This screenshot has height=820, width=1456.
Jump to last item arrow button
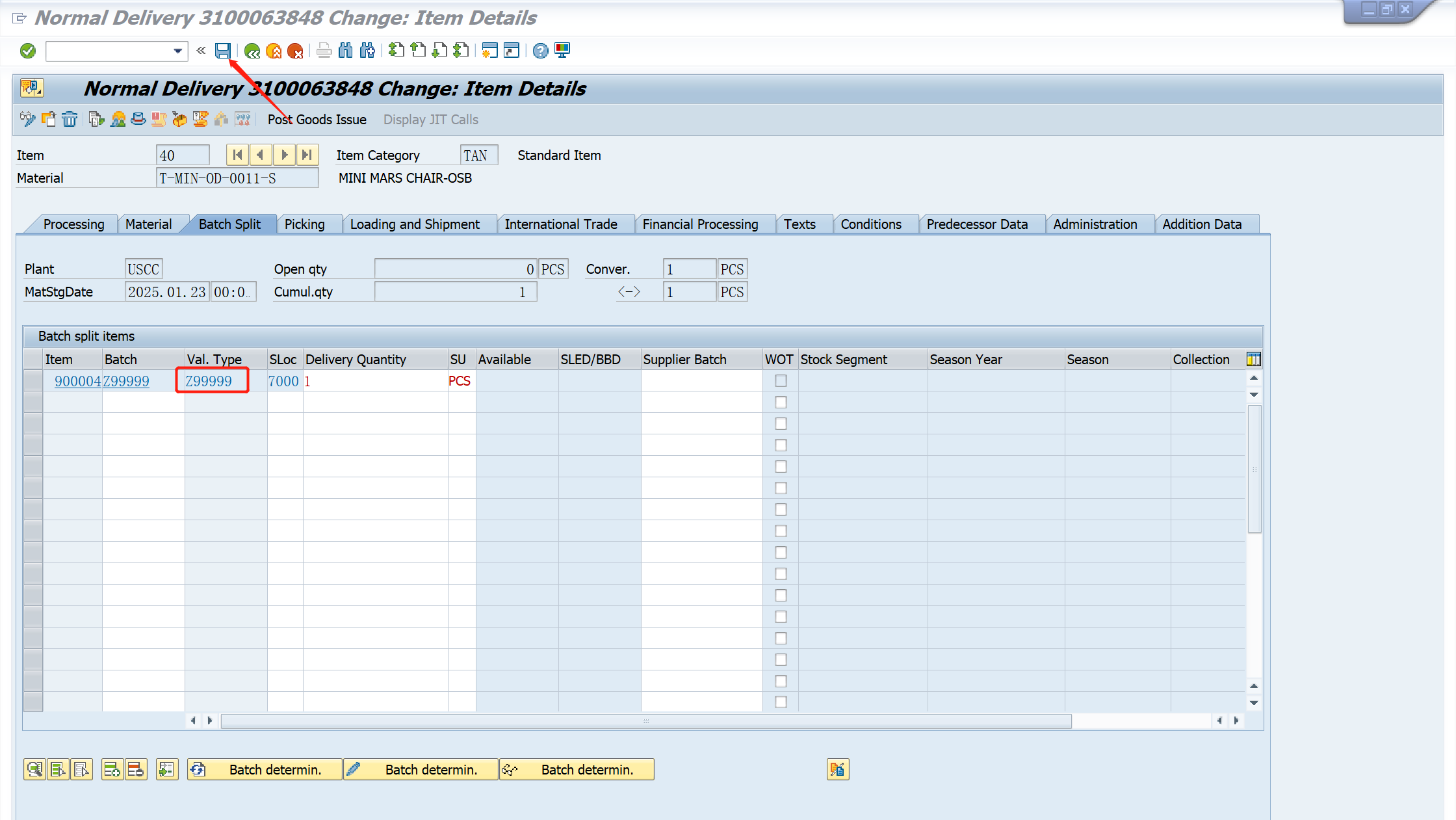[x=307, y=155]
